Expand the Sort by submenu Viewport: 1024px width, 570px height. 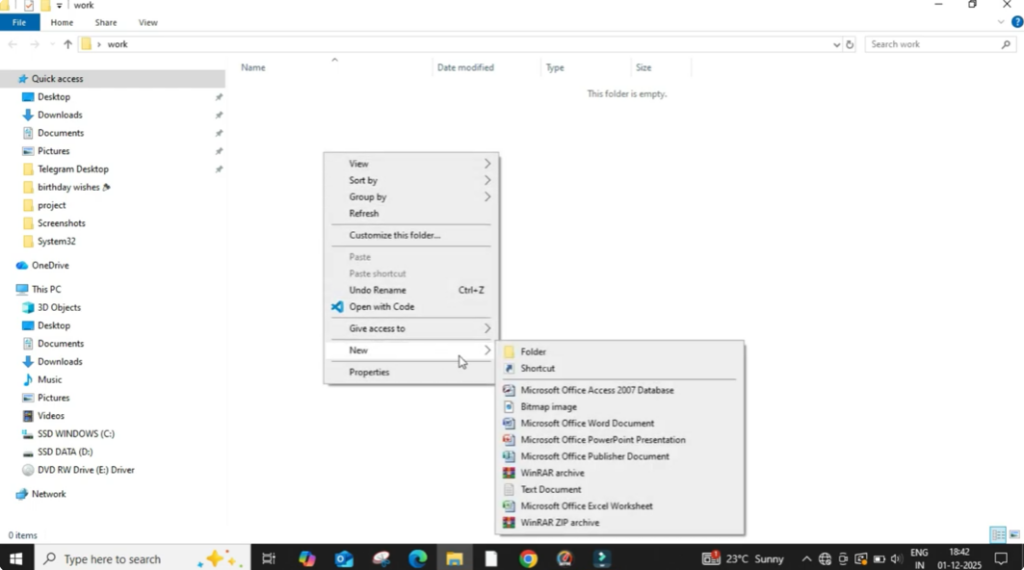click(411, 180)
